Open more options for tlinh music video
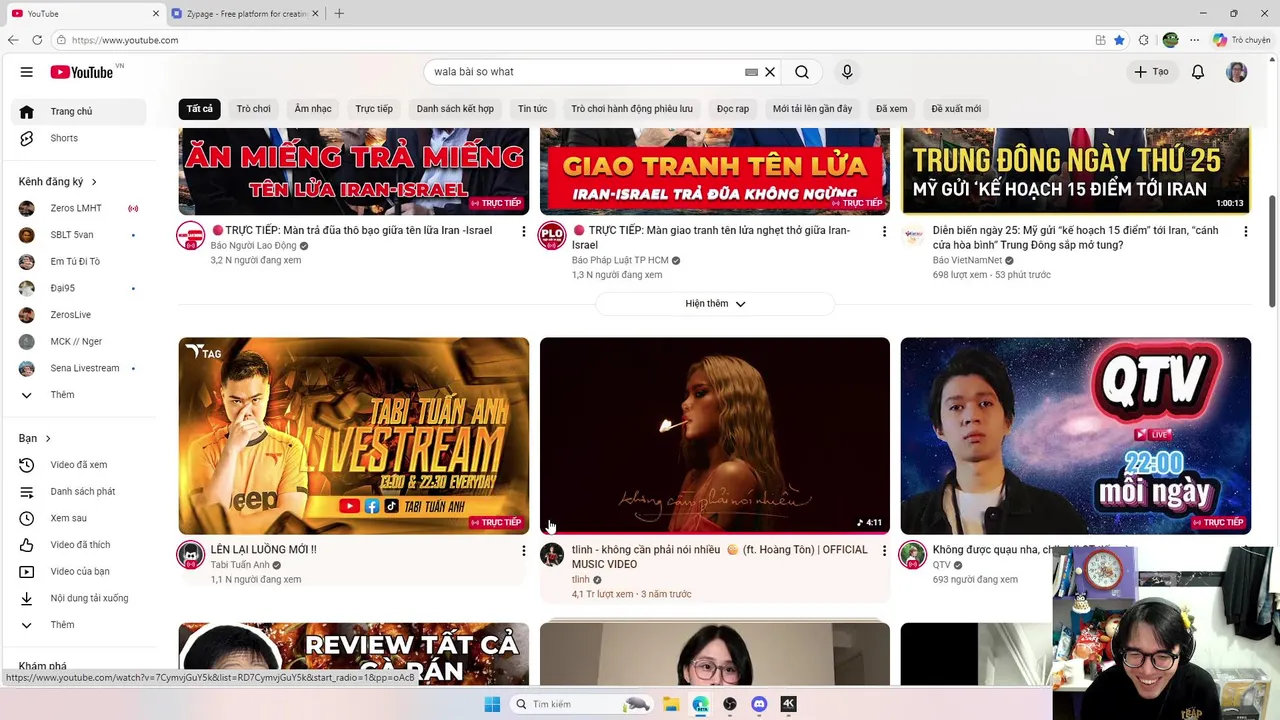The width and height of the screenshot is (1280, 720). pyautogui.click(x=884, y=551)
